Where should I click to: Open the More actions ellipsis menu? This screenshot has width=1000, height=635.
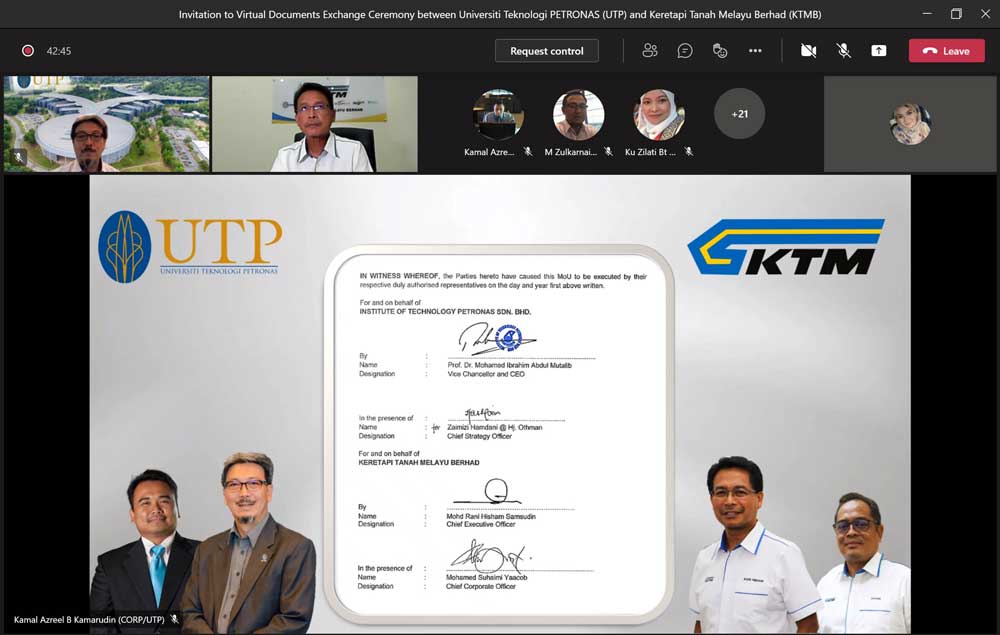point(755,50)
